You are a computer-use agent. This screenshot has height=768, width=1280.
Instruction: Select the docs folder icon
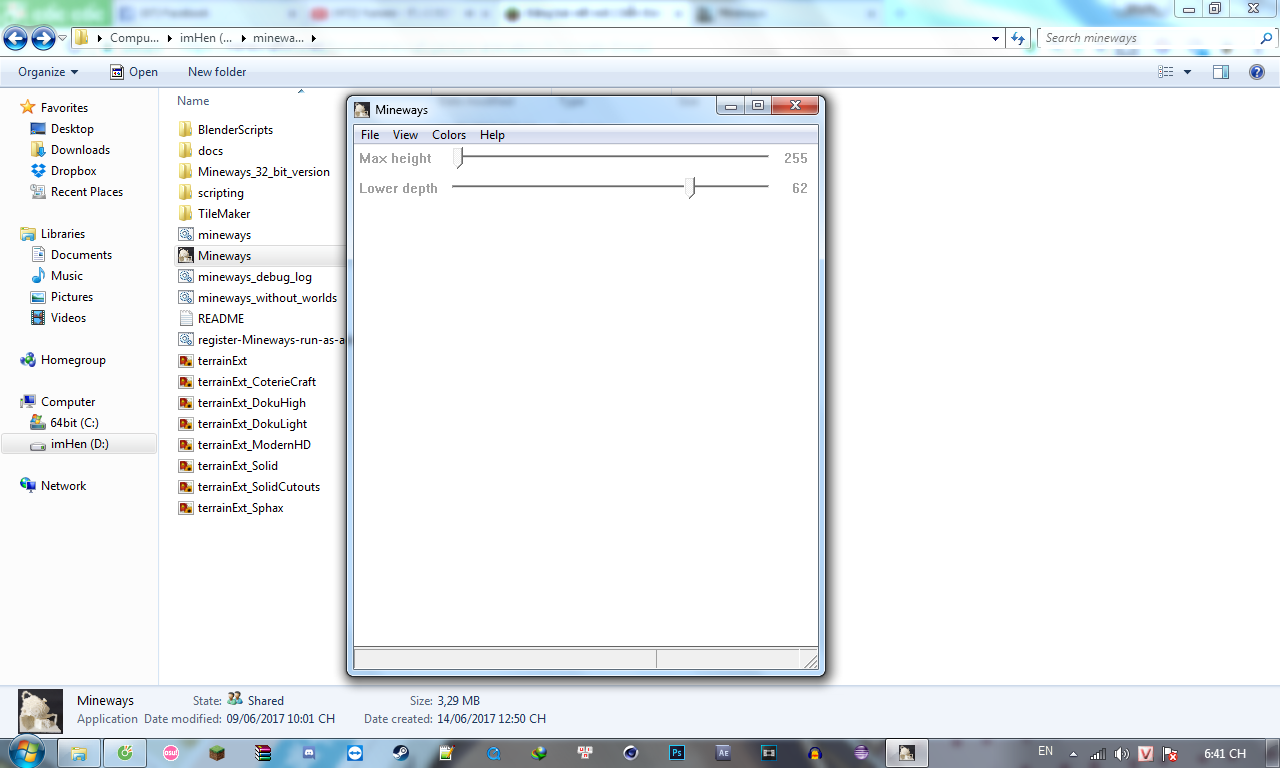(185, 151)
